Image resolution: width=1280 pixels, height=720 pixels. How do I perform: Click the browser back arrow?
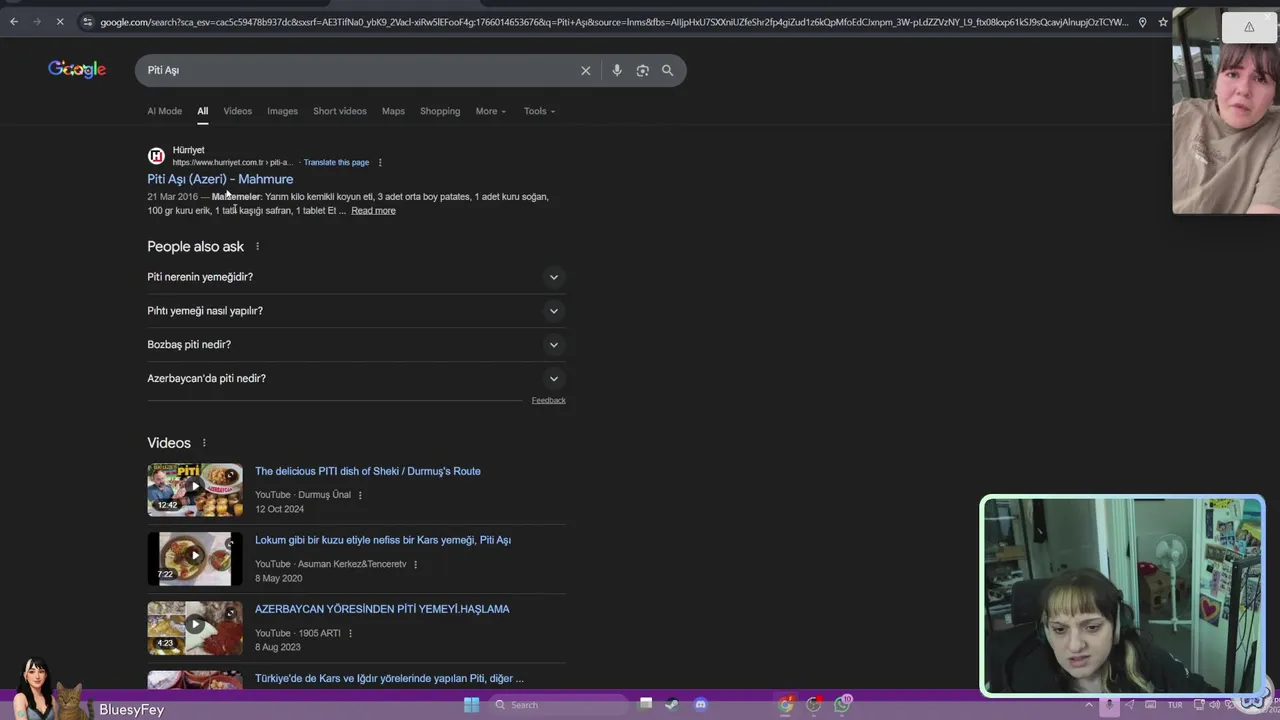coord(14,21)
